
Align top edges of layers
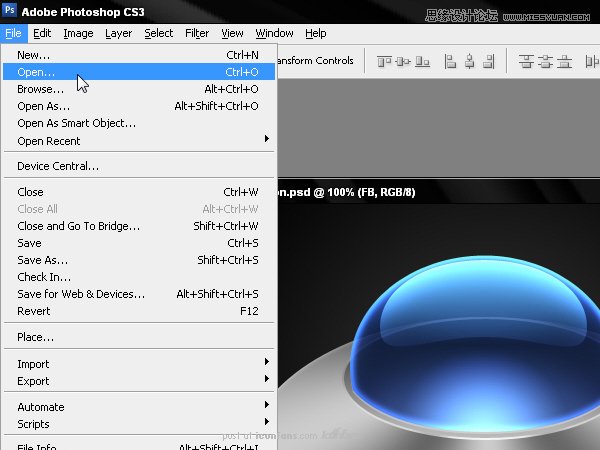(384, 61)
